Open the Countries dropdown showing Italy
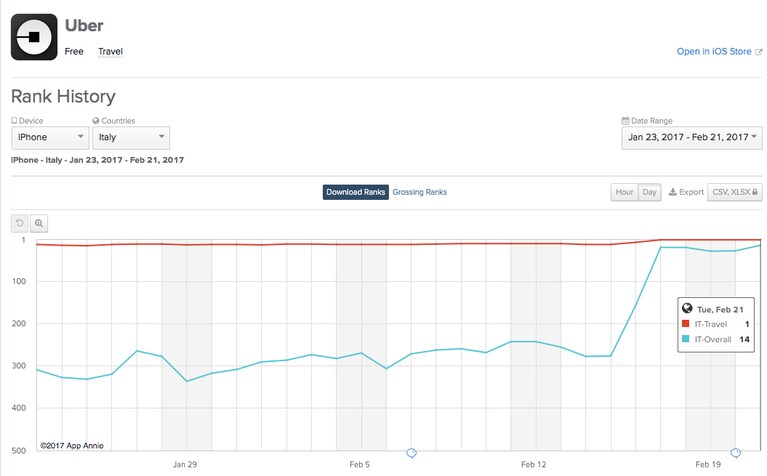 click(x=131, y=137)
